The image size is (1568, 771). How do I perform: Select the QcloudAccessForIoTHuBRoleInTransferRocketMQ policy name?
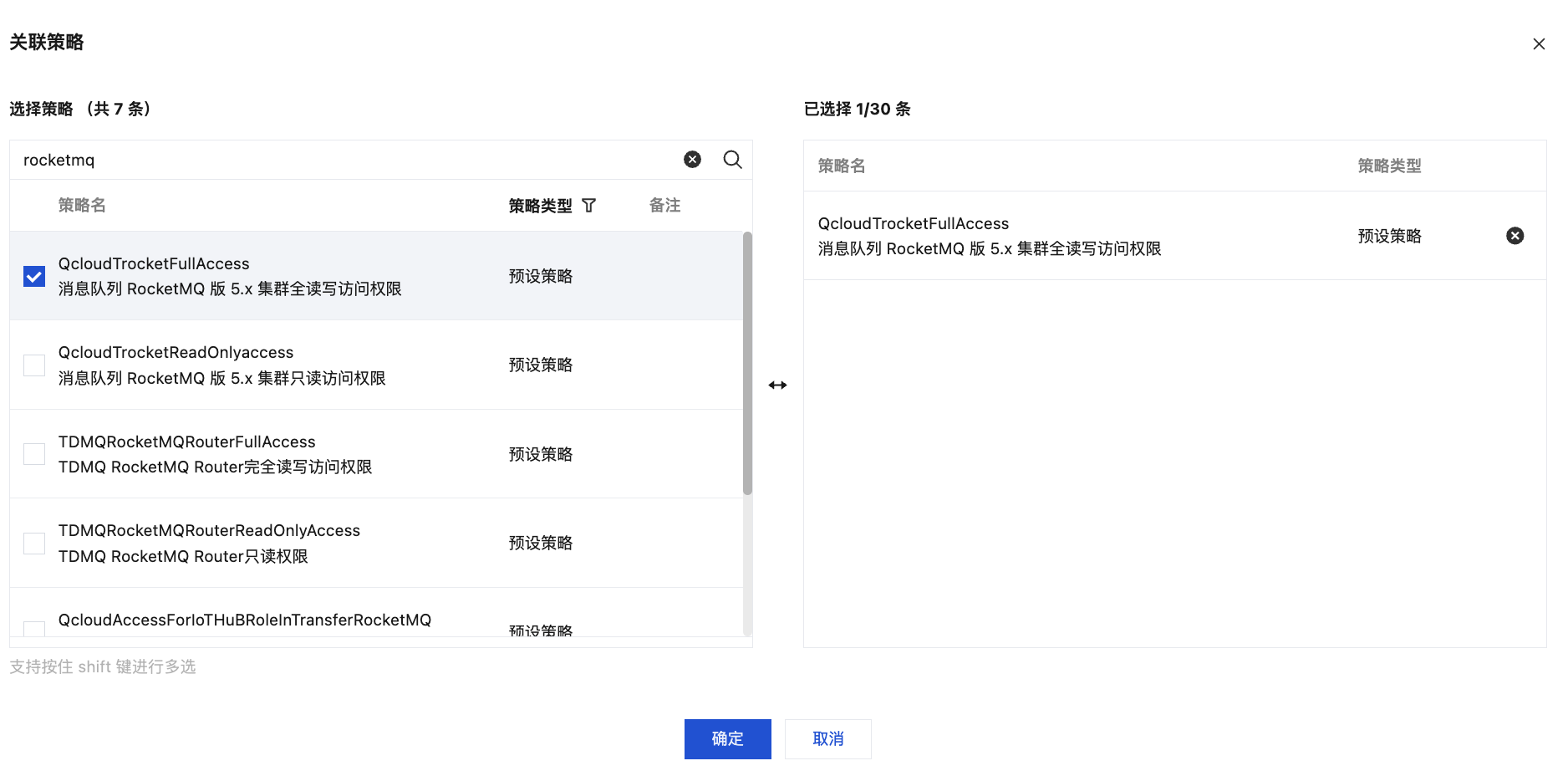(245, 620)
